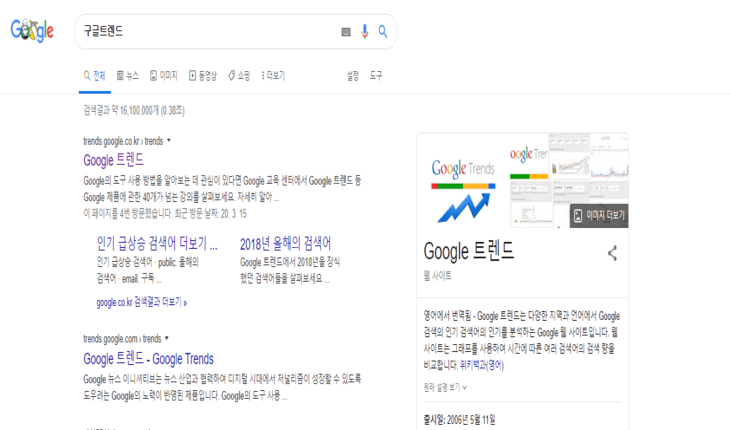Start voice search with the microphone icon
Viewport: 730px width, 430px height.
click(x=365, y=32)
